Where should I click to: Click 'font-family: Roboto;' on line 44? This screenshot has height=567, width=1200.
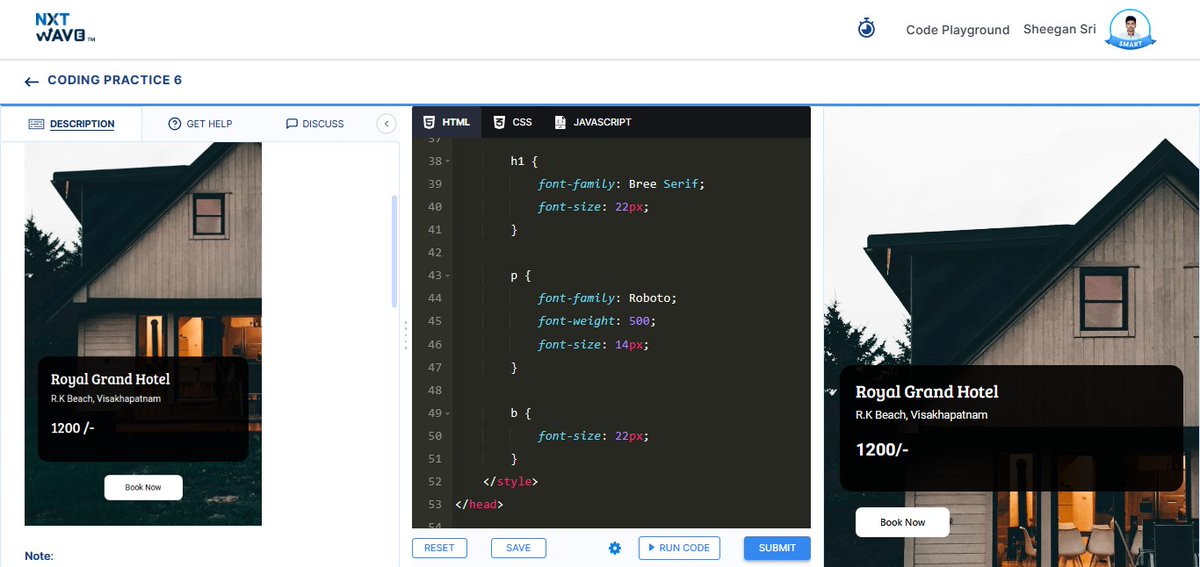[607, 298]
